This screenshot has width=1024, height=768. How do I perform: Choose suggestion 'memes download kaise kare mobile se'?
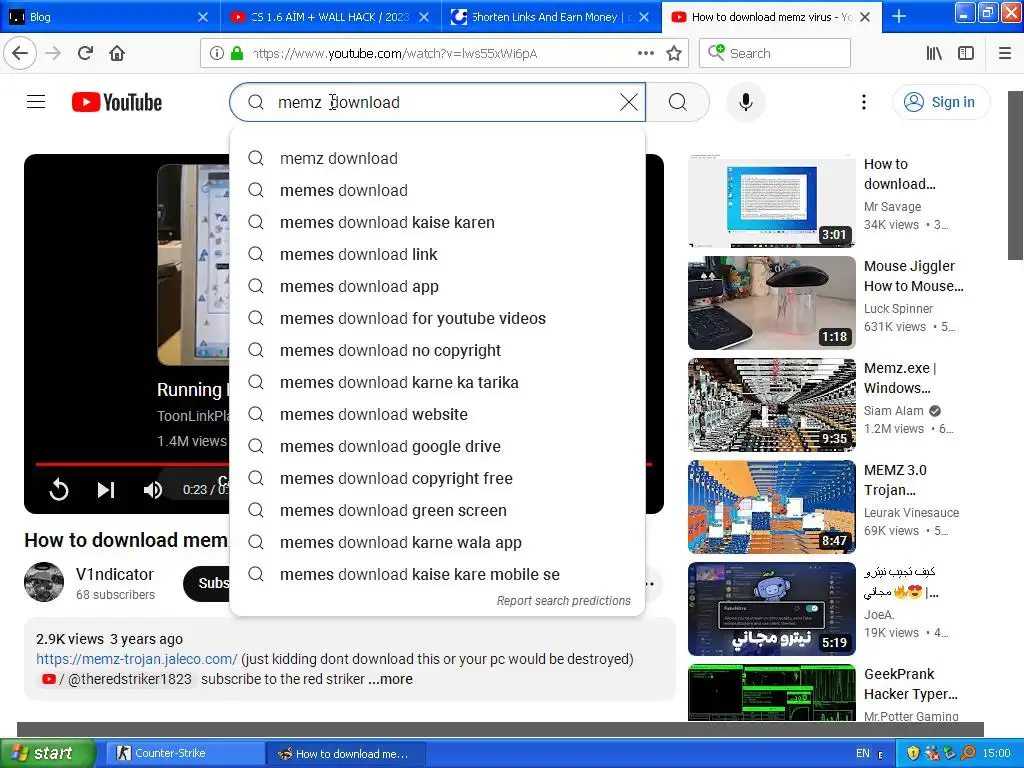(437, 574)
